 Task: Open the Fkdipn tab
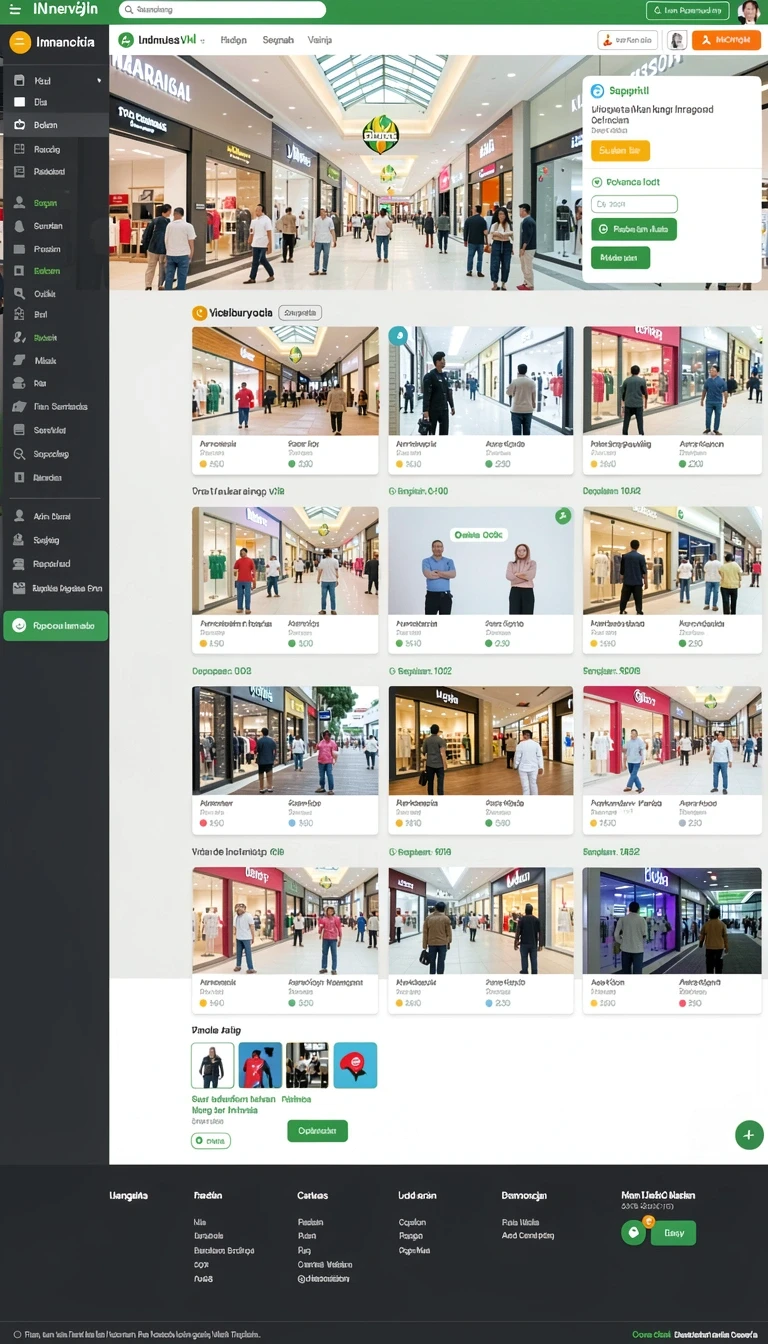pos(233,40)
